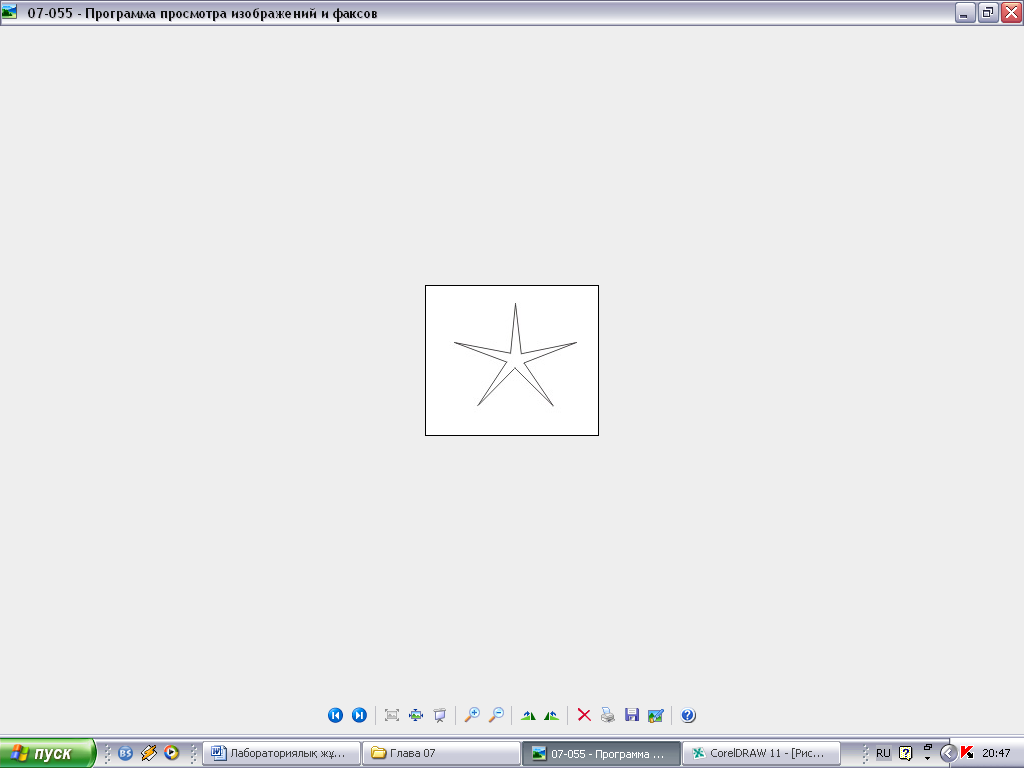Click the star image preview
This screenshot has width=1024, height=768.
coord(512,360)
